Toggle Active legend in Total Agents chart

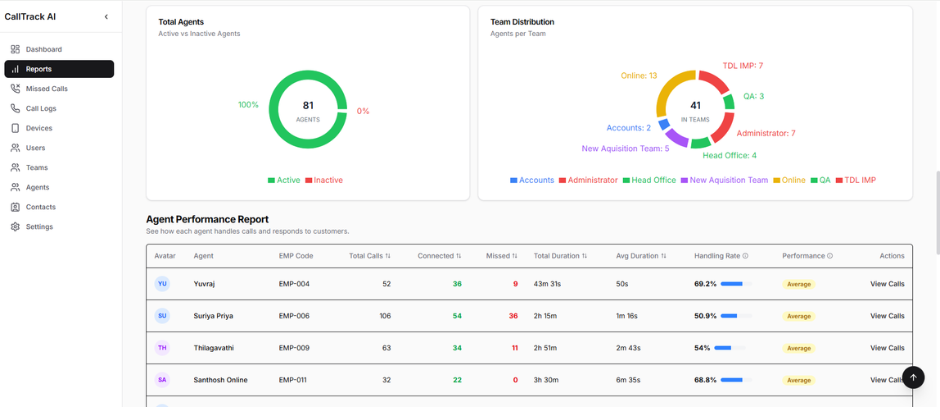pos(283,180)
